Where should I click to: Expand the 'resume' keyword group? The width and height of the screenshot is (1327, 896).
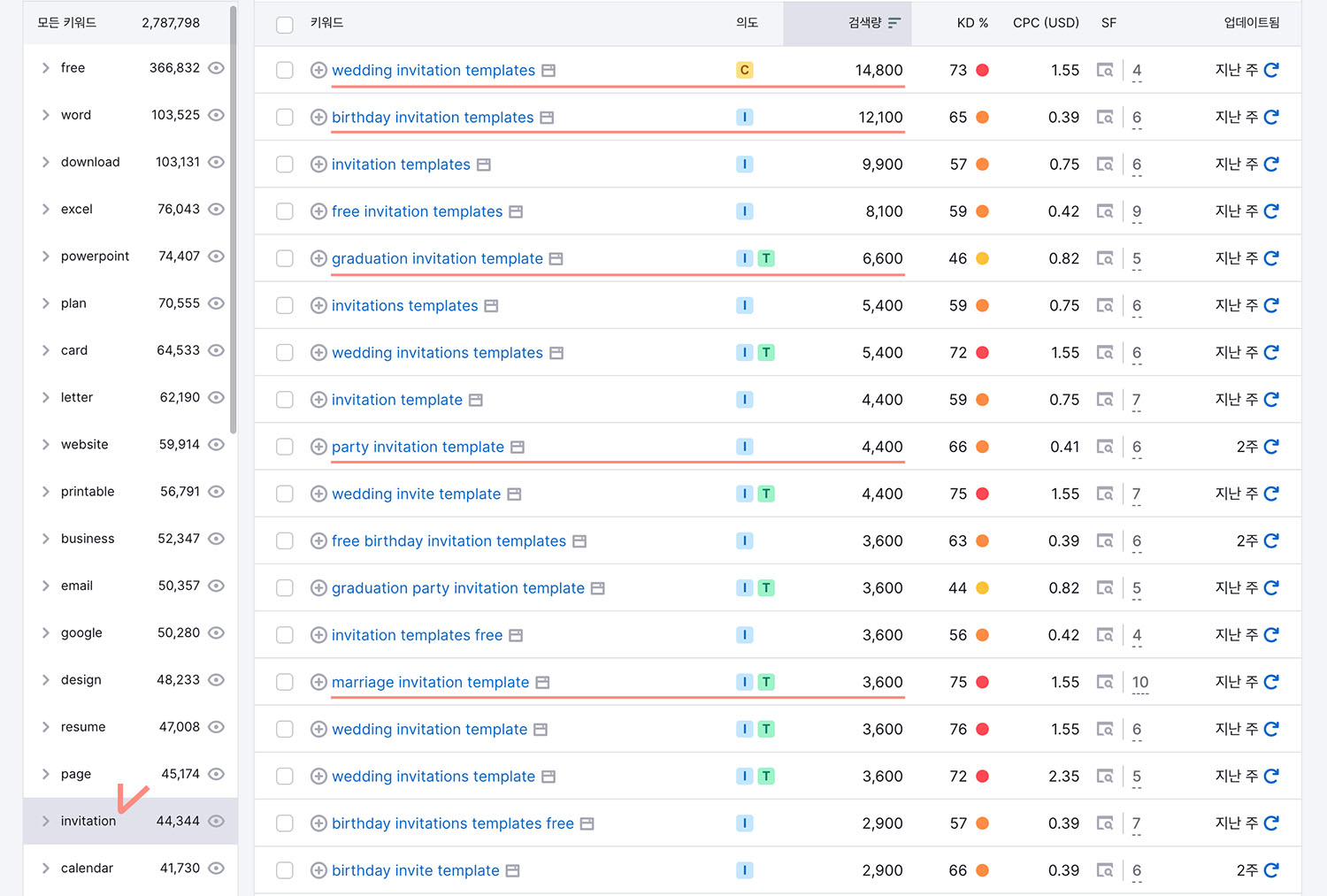(x=45, y=727)
